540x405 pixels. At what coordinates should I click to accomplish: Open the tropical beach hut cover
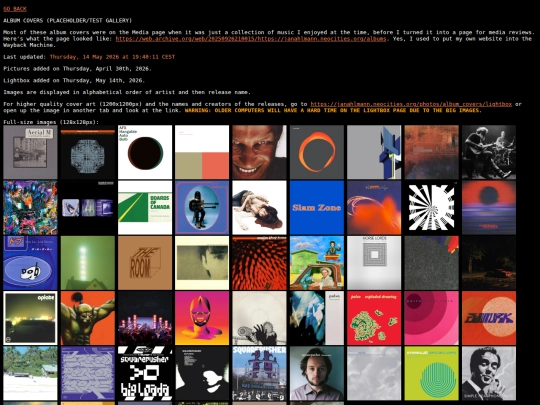pyautogui.click(x=30, y=373)
